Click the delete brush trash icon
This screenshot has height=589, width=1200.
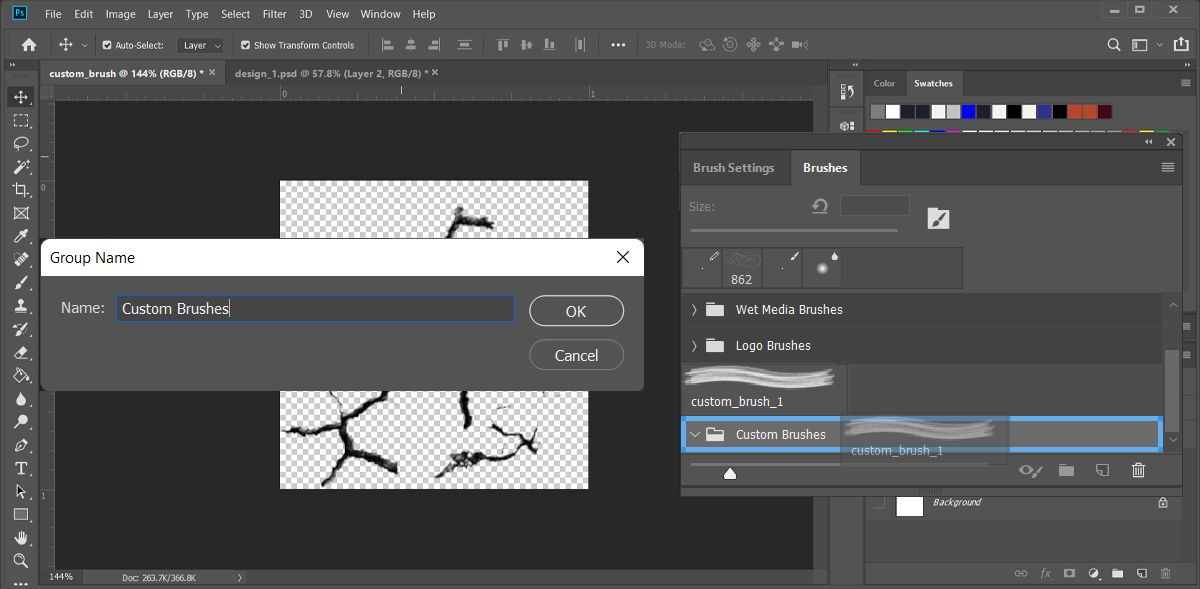click(x=1138, y=470)
